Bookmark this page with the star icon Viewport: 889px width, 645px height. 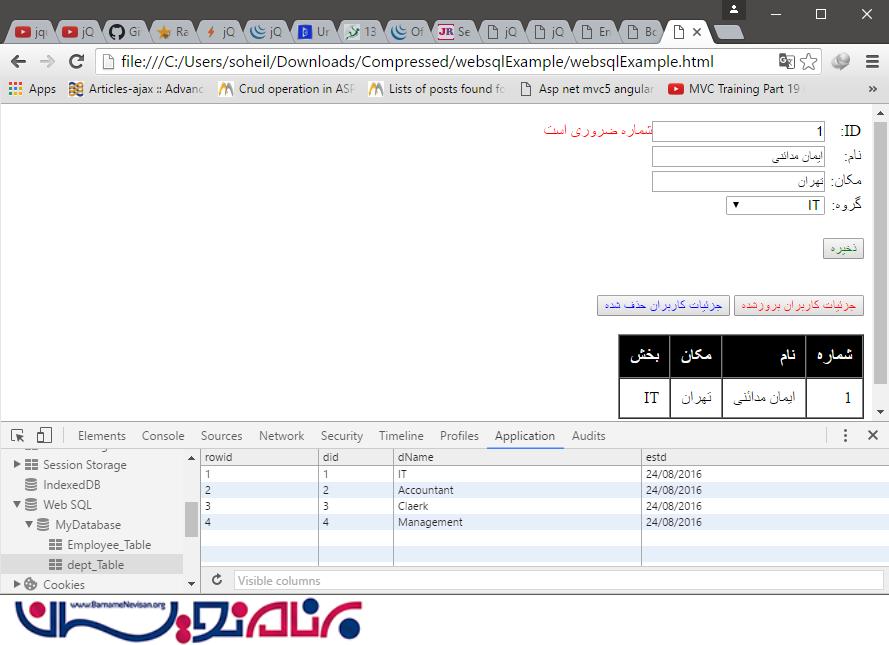(x=809, y=61)
